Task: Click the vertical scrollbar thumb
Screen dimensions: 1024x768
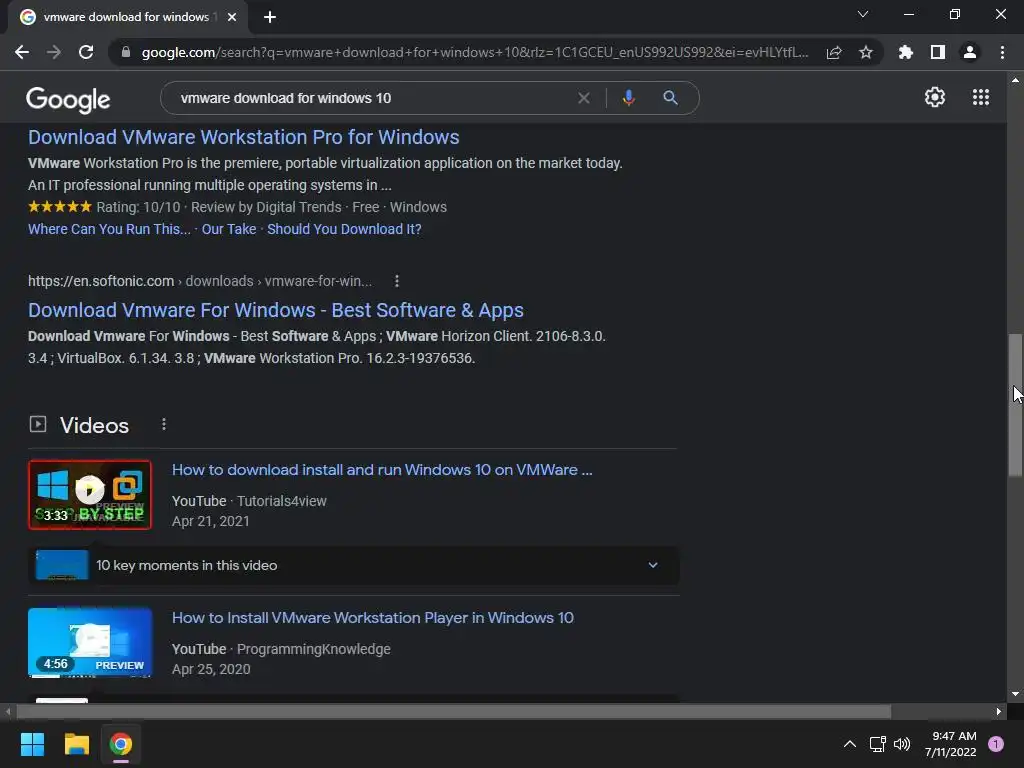Action: coord(1015,405)
